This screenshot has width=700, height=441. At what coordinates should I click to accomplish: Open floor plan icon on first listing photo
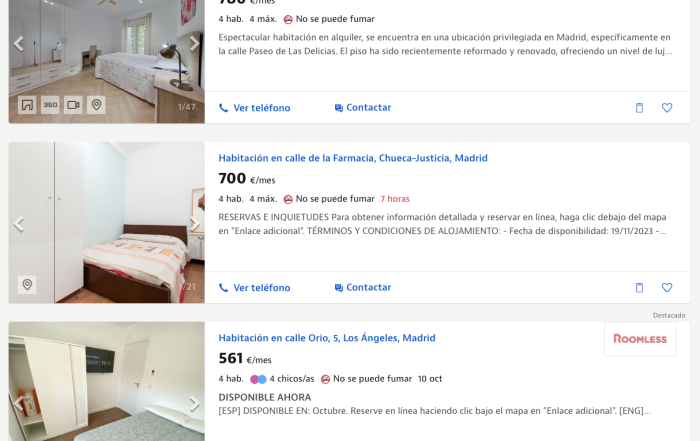[27, 105]
